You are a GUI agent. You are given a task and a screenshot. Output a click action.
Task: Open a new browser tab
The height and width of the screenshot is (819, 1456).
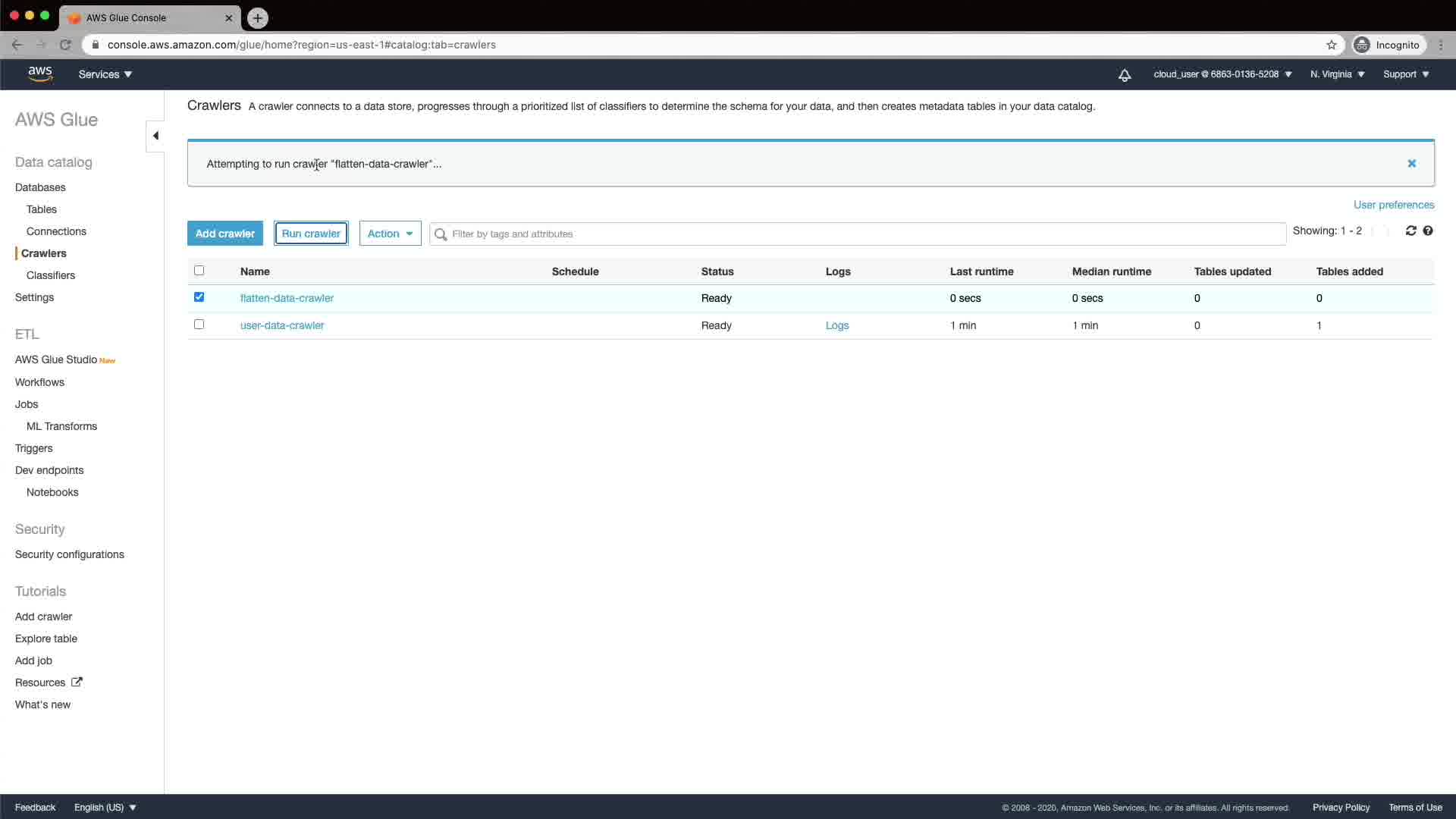[x=258, y=17]
